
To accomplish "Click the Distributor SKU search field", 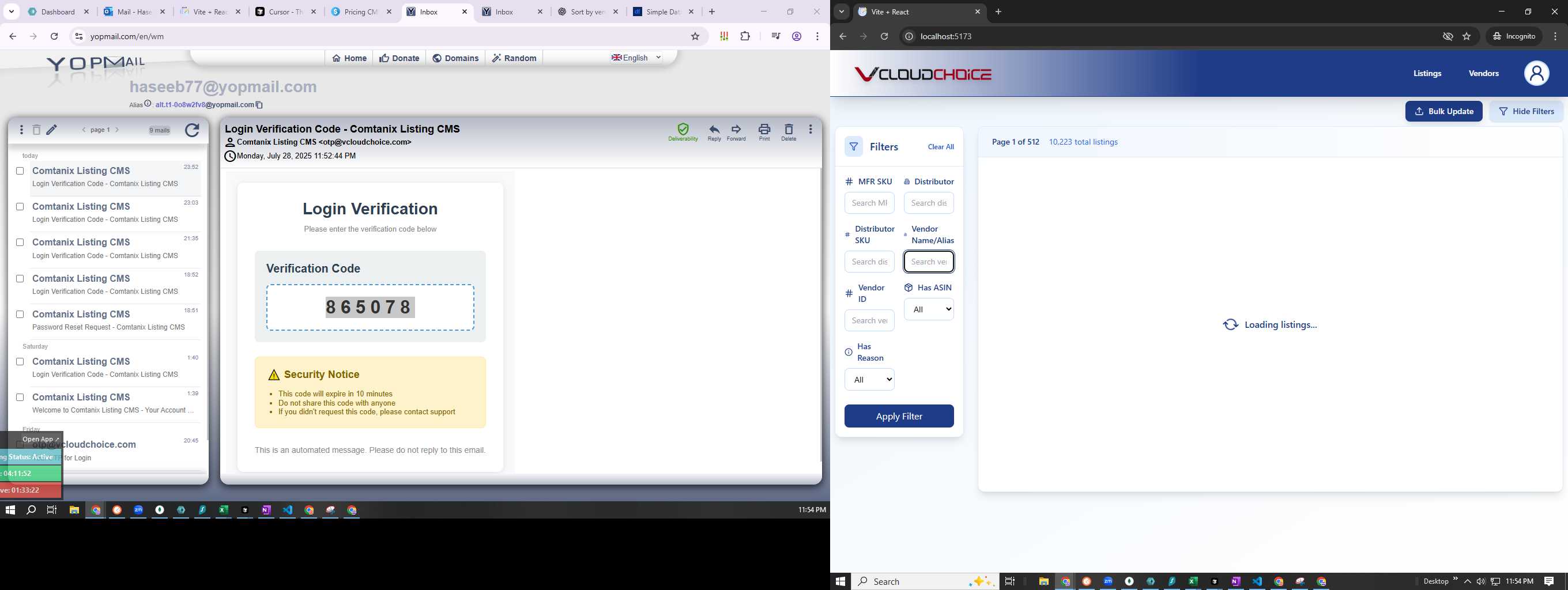I will coord(869,262).
